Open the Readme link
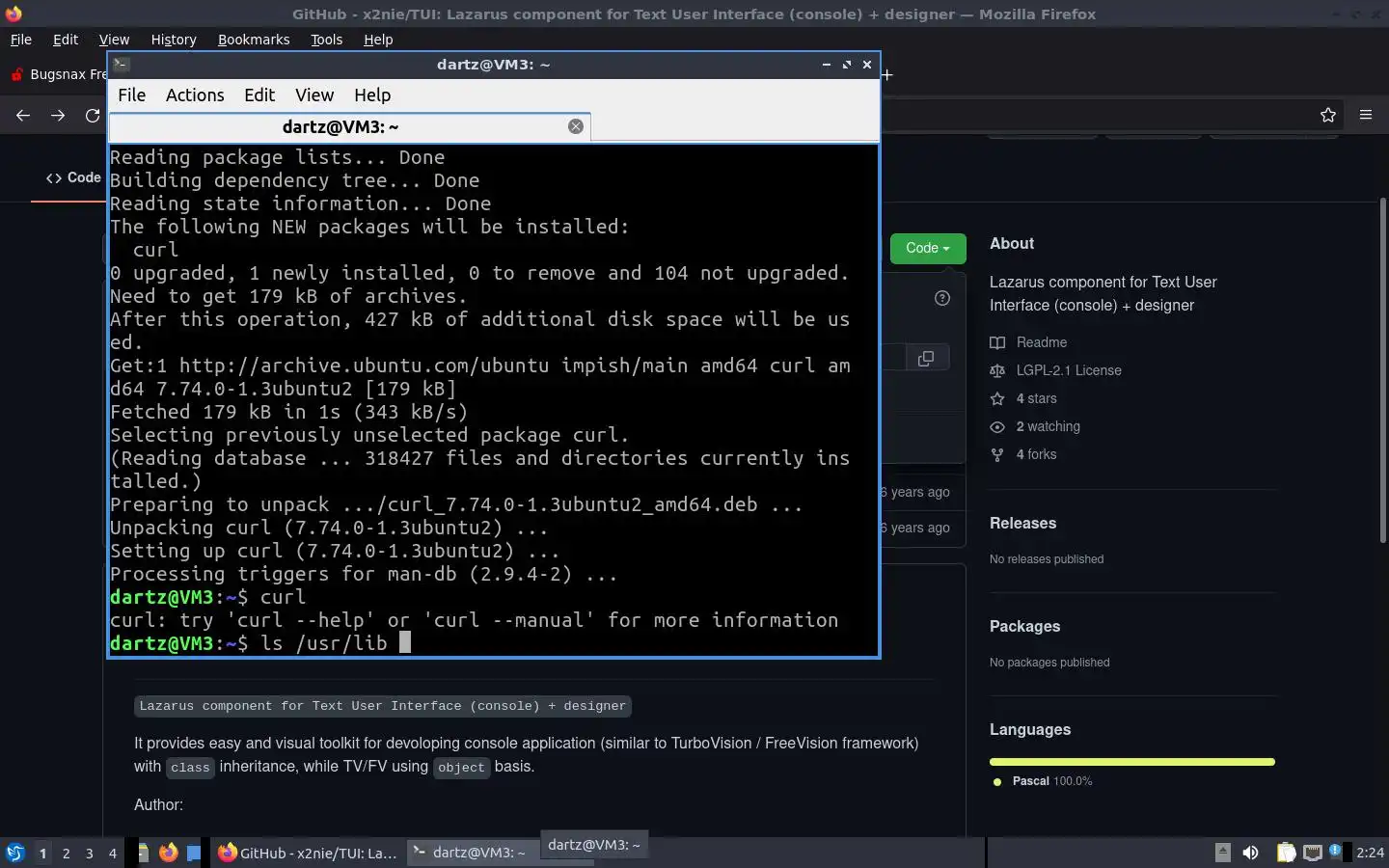The height and width of the screenshot is (868, 1389). (x=1042, y=342)
